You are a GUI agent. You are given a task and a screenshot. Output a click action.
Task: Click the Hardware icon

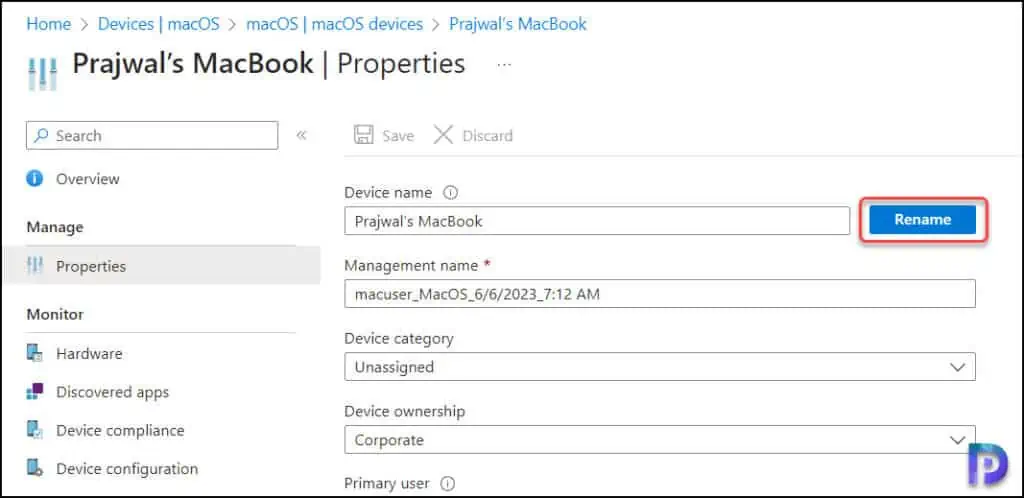point(35,354)
